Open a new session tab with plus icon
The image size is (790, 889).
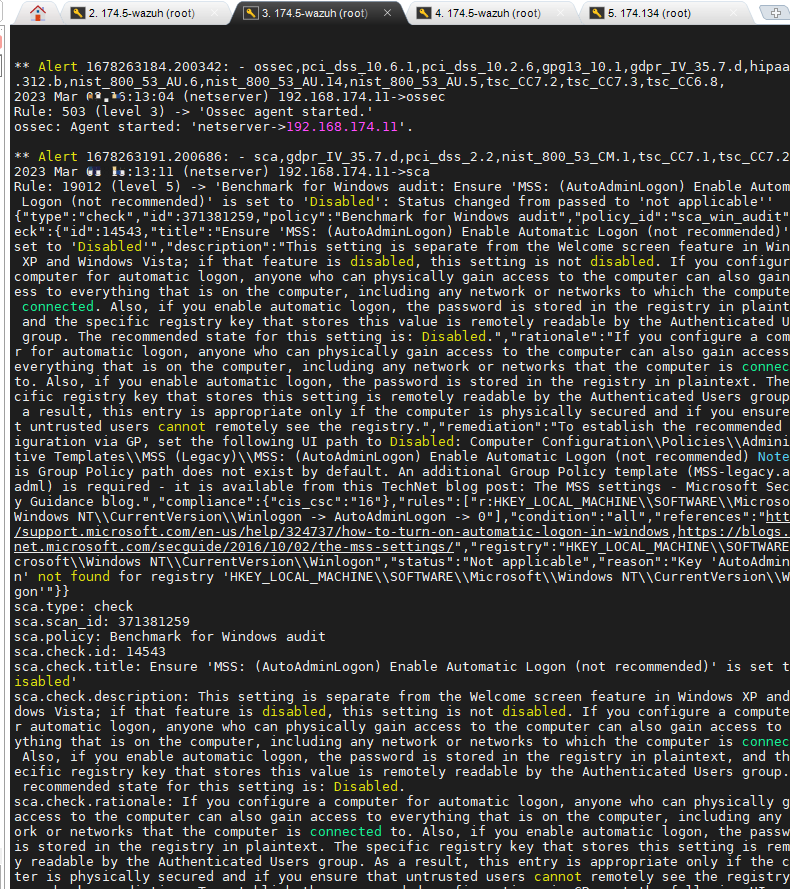pyautogui.click(x=775, y=13)
